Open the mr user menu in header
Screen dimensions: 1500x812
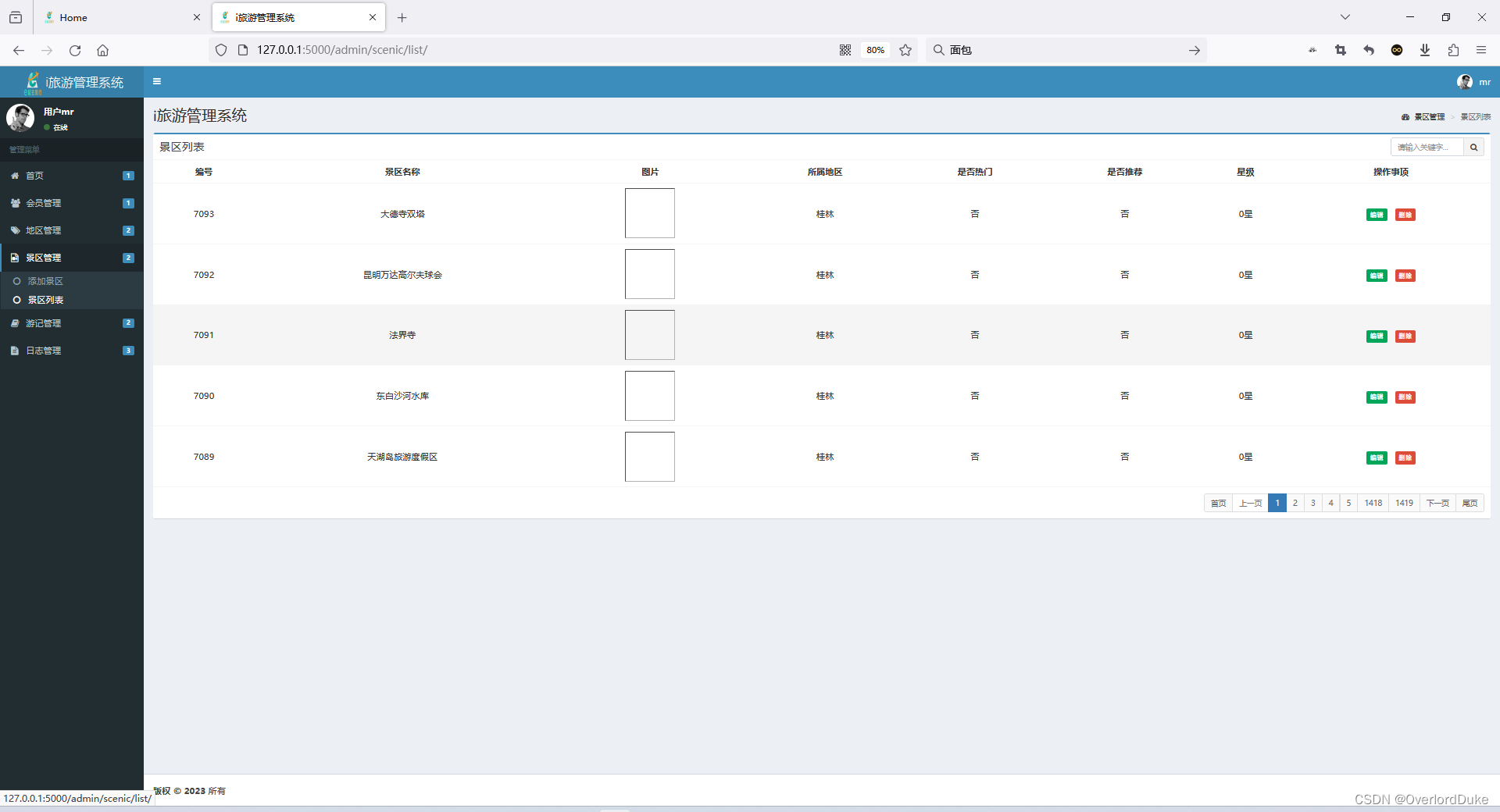(x=1473, y=82)
